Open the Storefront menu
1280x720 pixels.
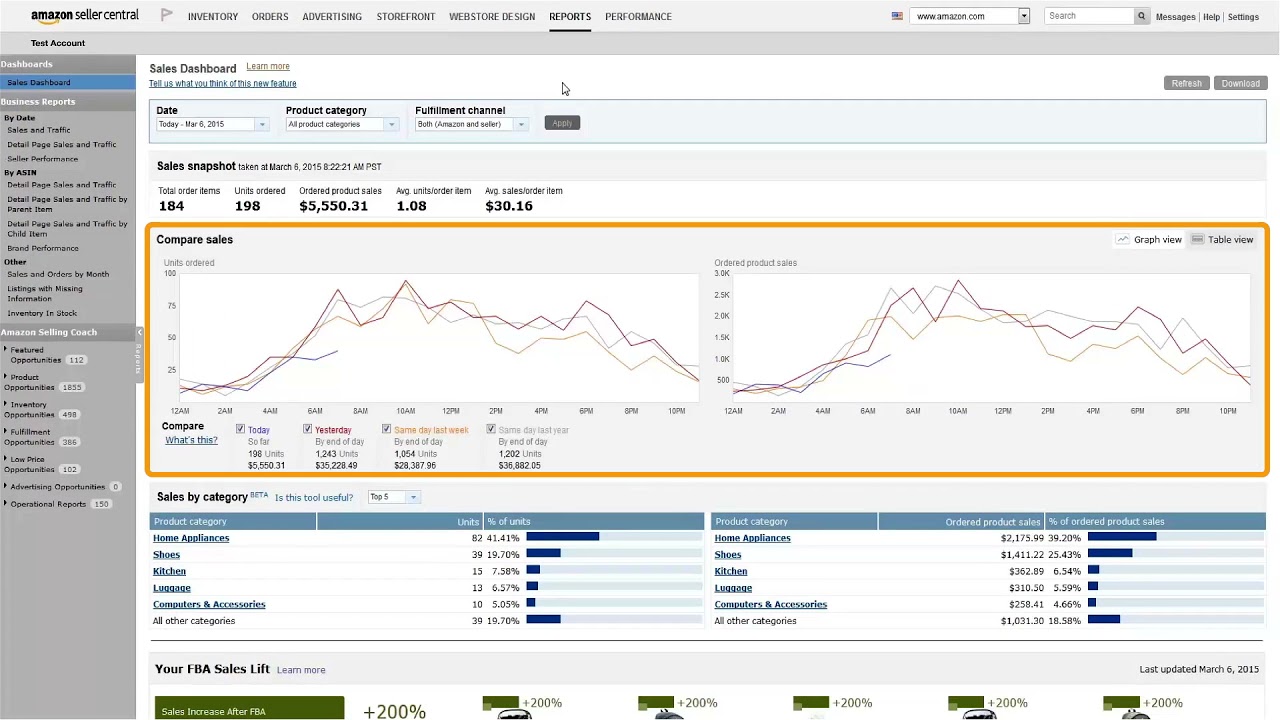tap(406, 17)
